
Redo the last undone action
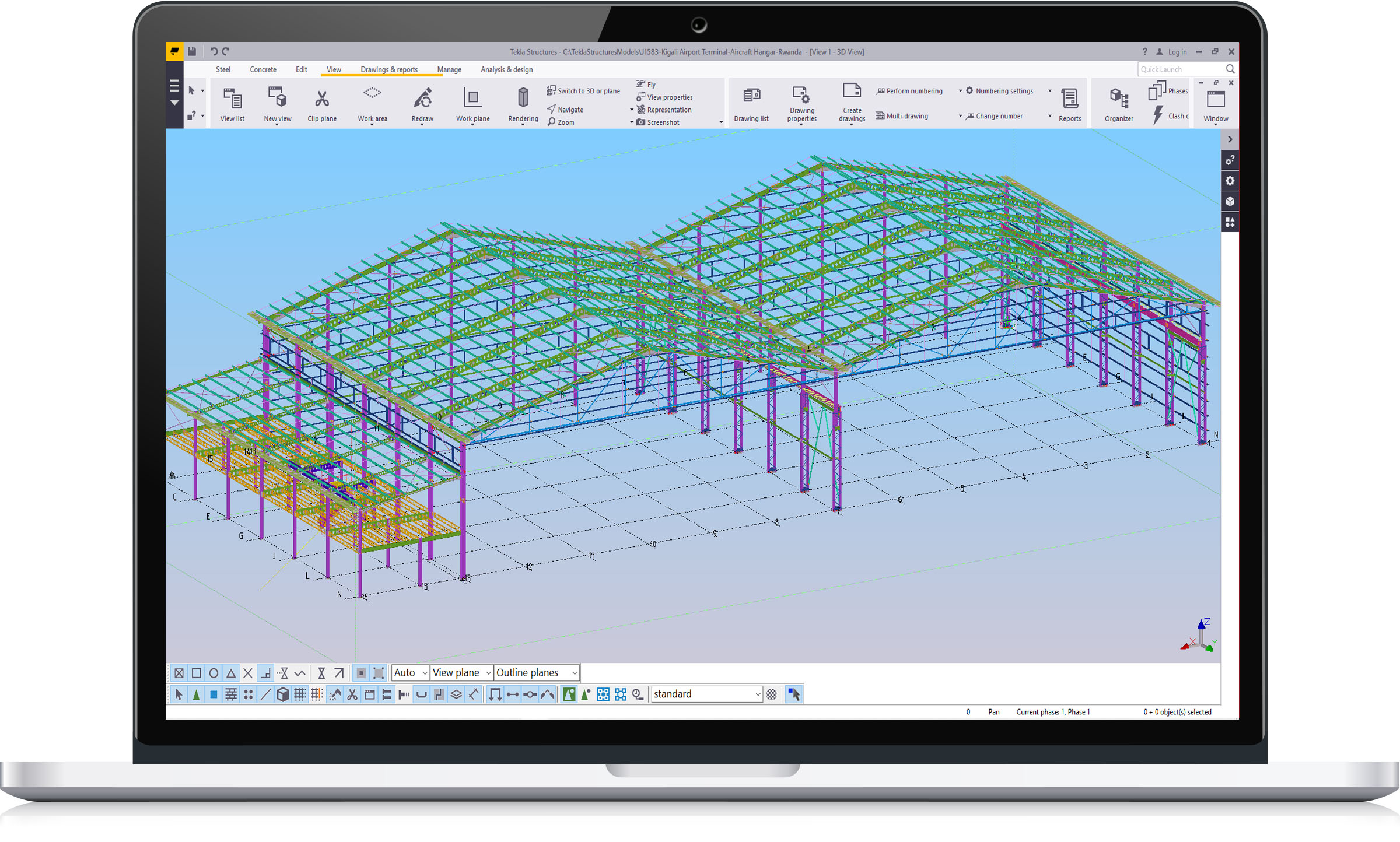(x=226, y=51)
